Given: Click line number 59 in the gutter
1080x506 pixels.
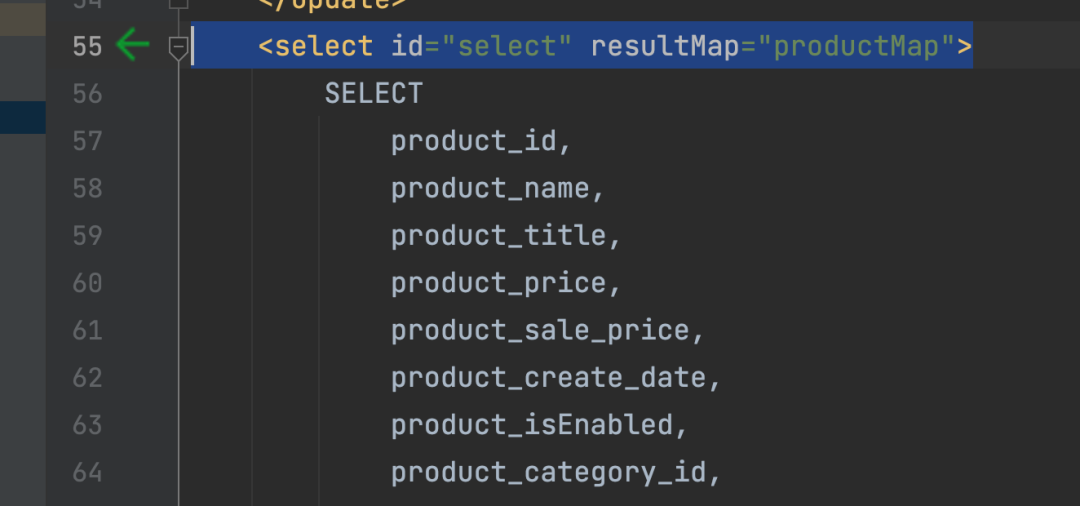Looking at the screenshot, I should (x=87, y=236).
